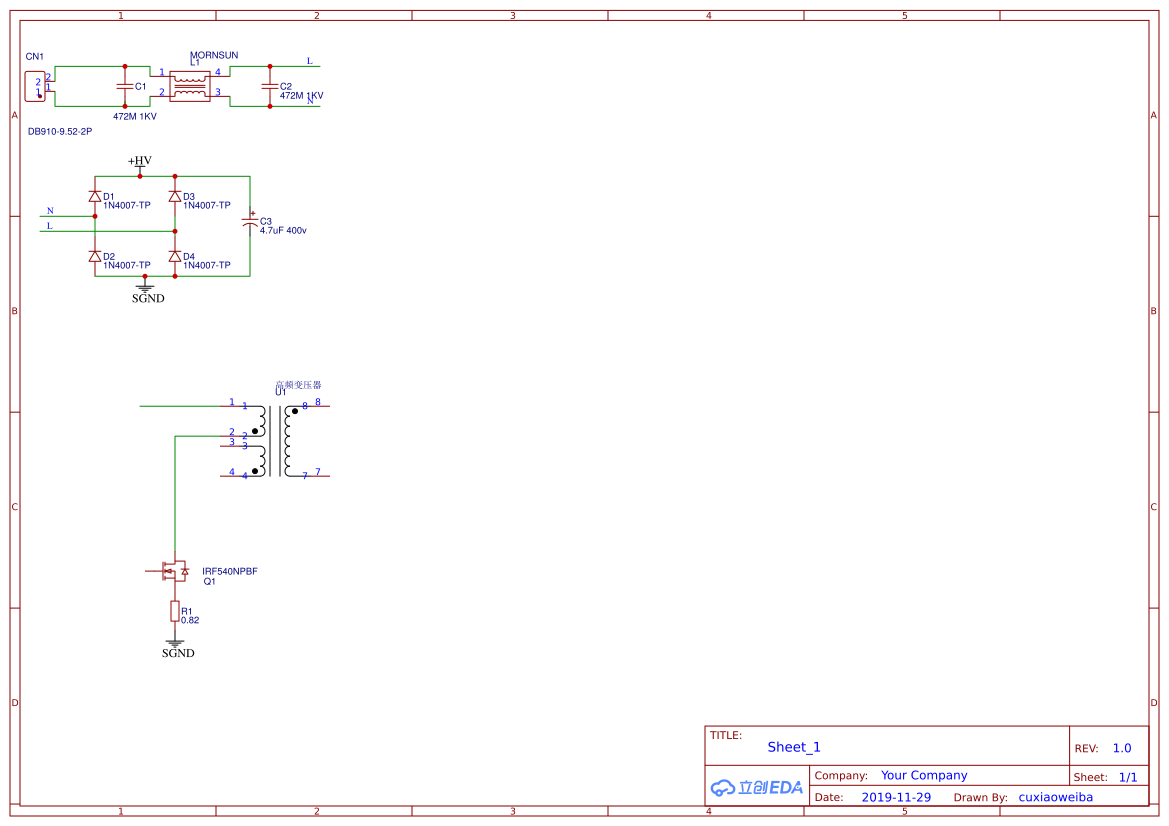This screenshot has height=826, width=1169.
Task: Select the U1 transformer symbol
Action: (275, 441)
